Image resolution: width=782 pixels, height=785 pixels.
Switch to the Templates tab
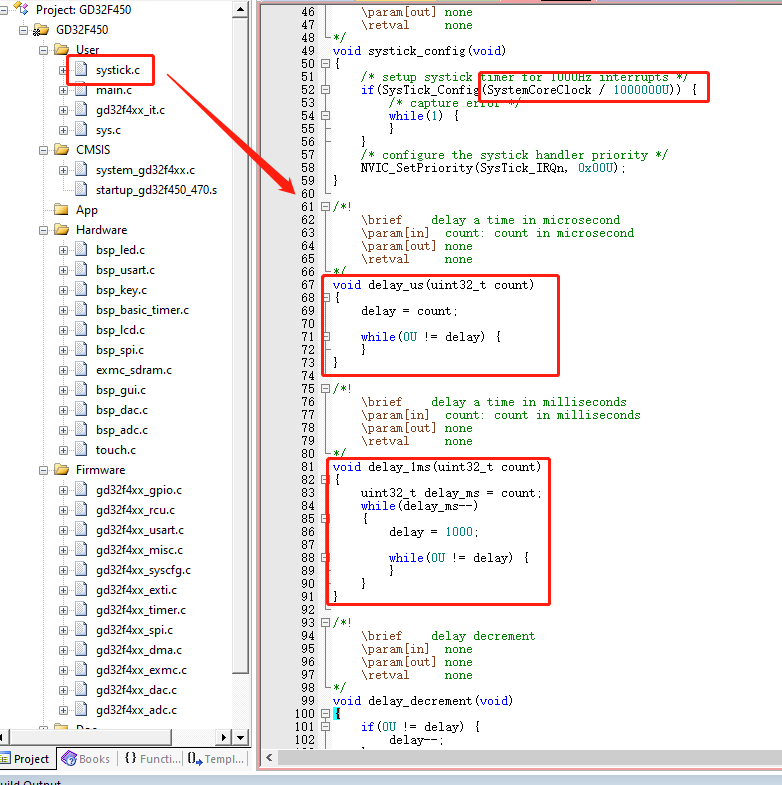point(216,759)
